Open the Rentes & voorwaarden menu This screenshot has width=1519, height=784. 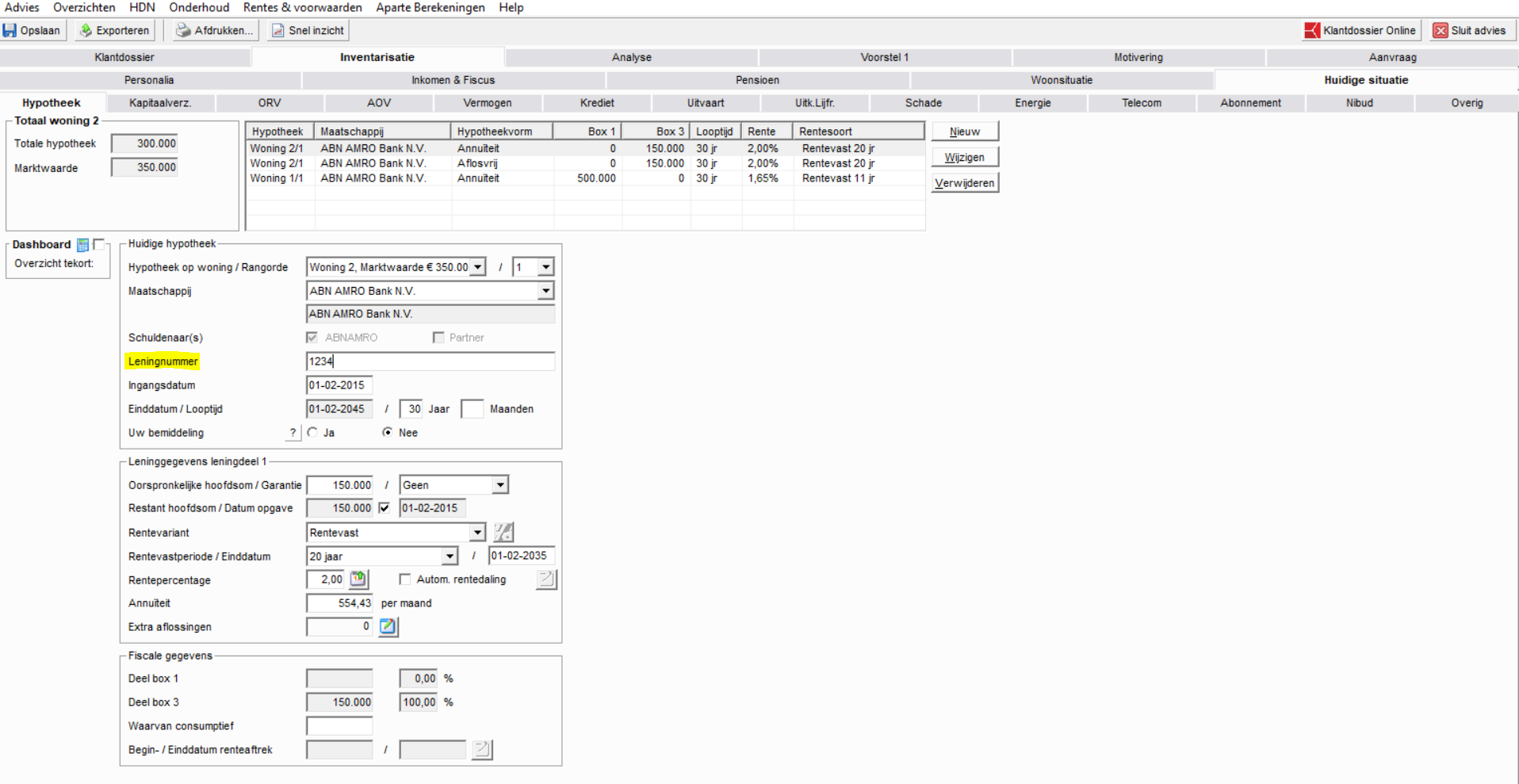[303, 7]
